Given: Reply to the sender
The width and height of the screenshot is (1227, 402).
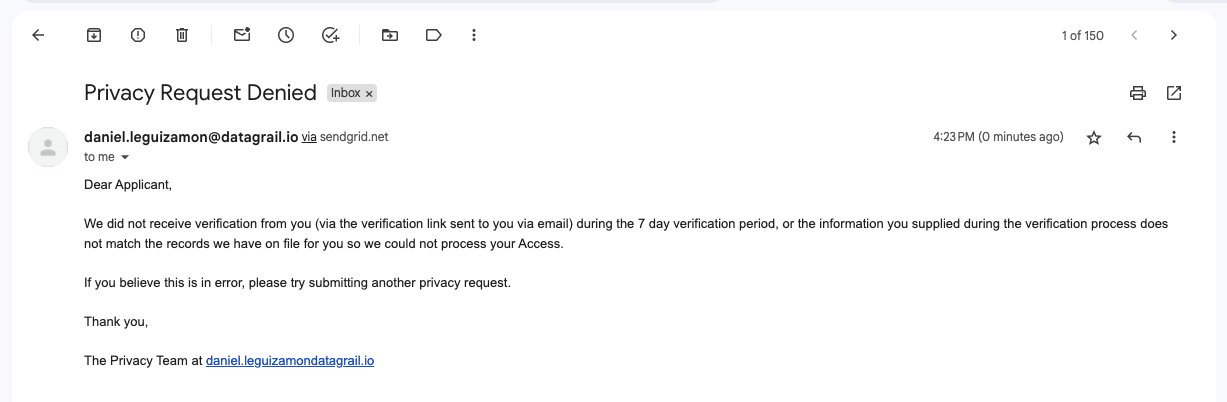Looking at the screenshot, I should [1134, 137].
